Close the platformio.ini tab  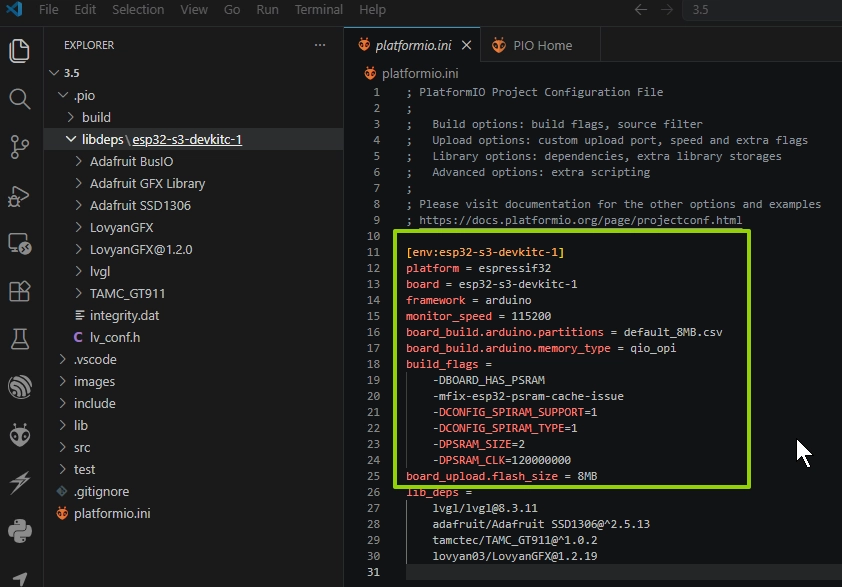(x=466, y=46)
